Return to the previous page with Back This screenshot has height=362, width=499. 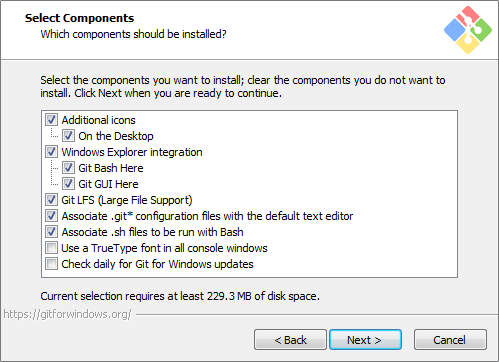[290, 340]
